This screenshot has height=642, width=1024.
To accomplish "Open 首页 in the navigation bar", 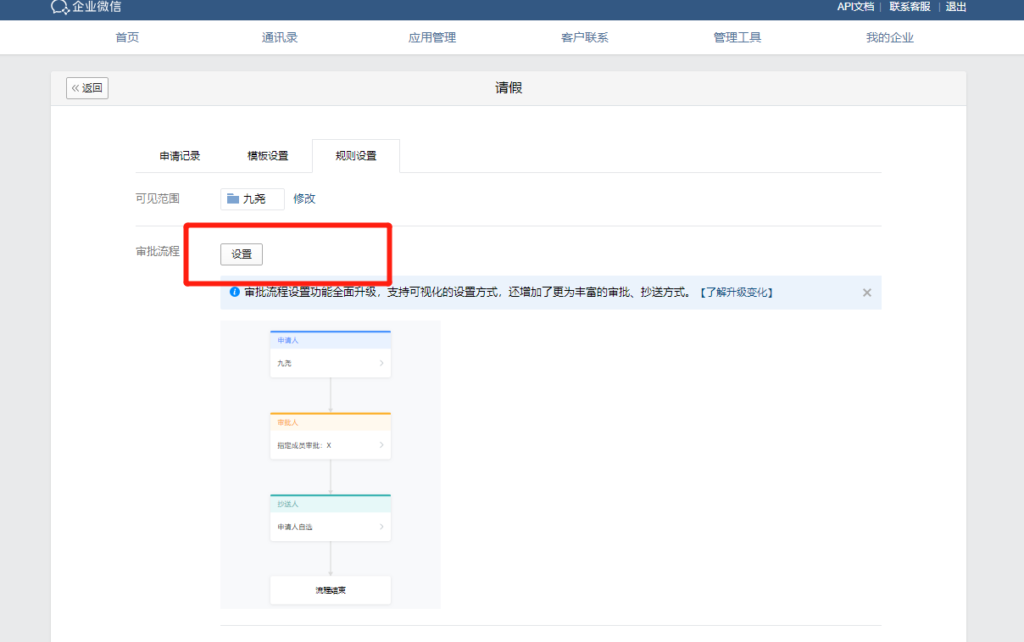I will click(x=127, y=38).
